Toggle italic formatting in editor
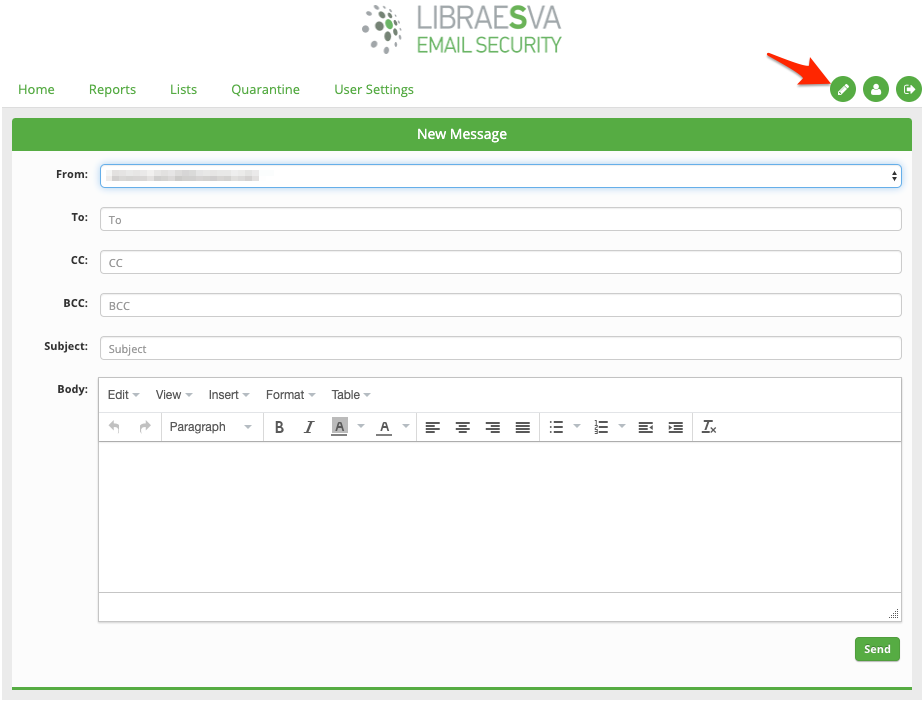Viewport: 924px width, 703px height. [x=309, y=427]
